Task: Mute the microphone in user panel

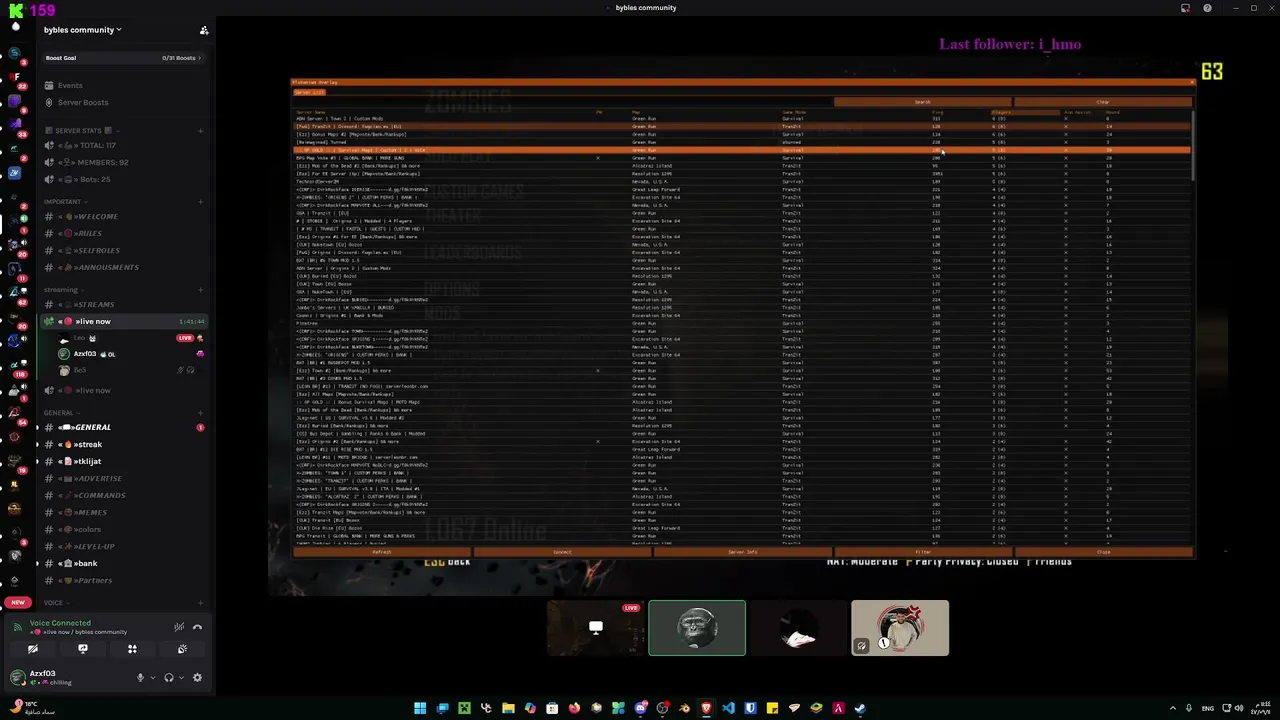Action: pyautogui.click(x=140, y=678)
